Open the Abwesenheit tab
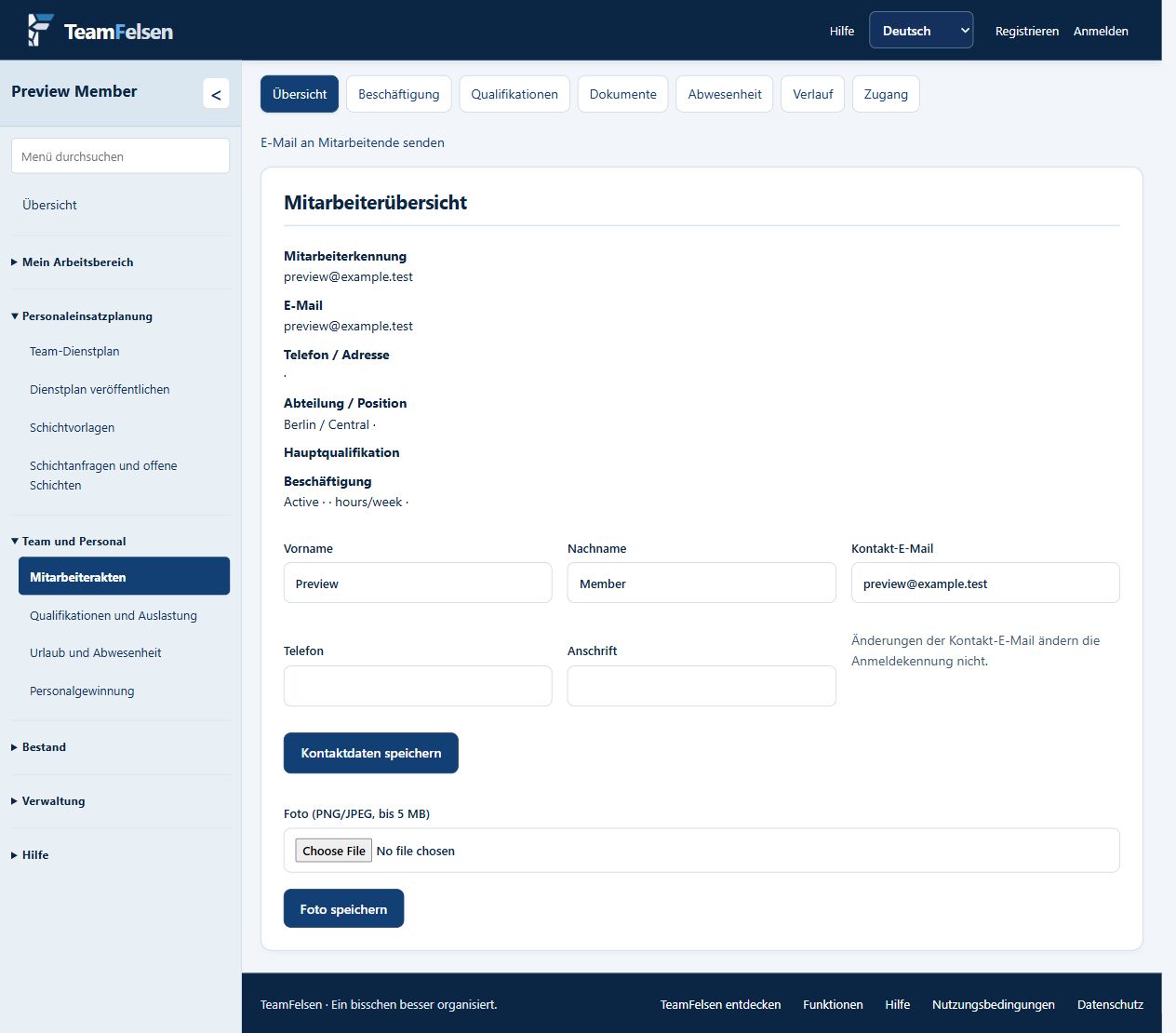This screenshot has width=1176, height=1033. (x=725, y=94)
